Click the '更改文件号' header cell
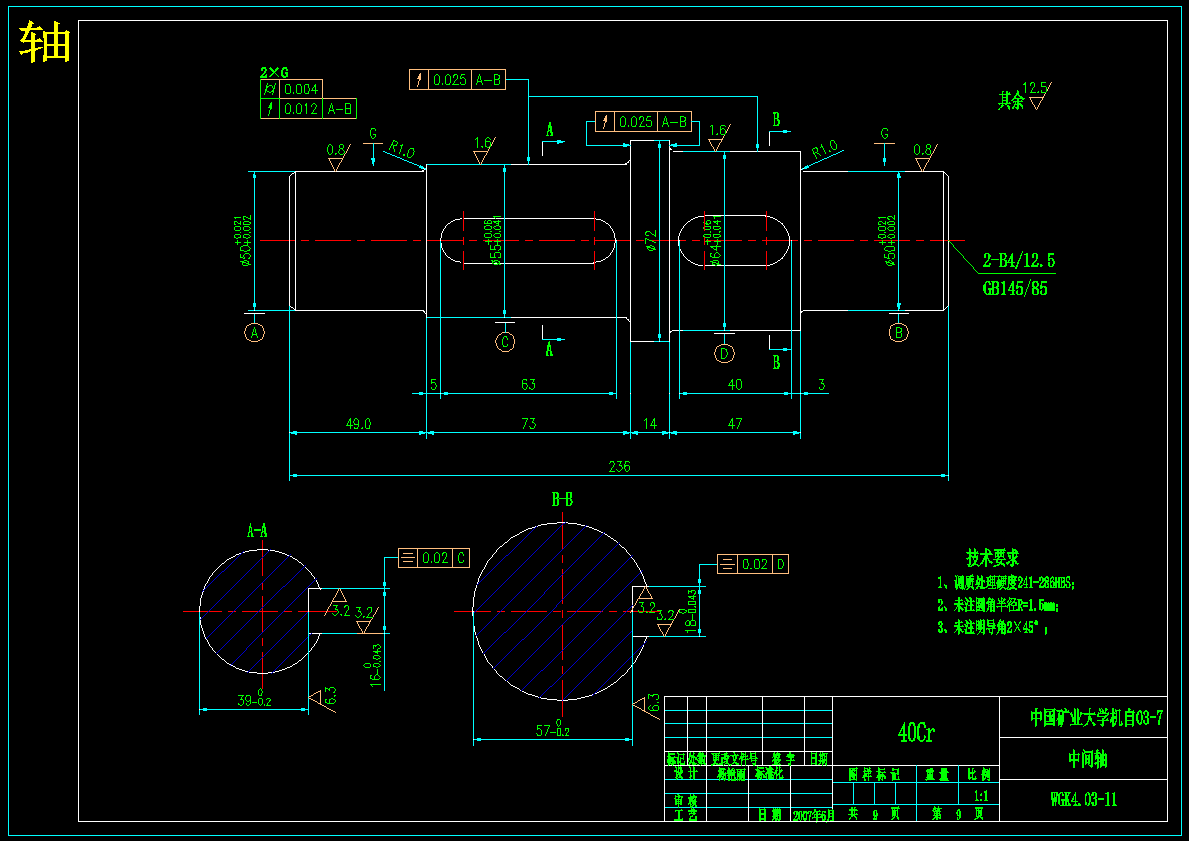 734,758
